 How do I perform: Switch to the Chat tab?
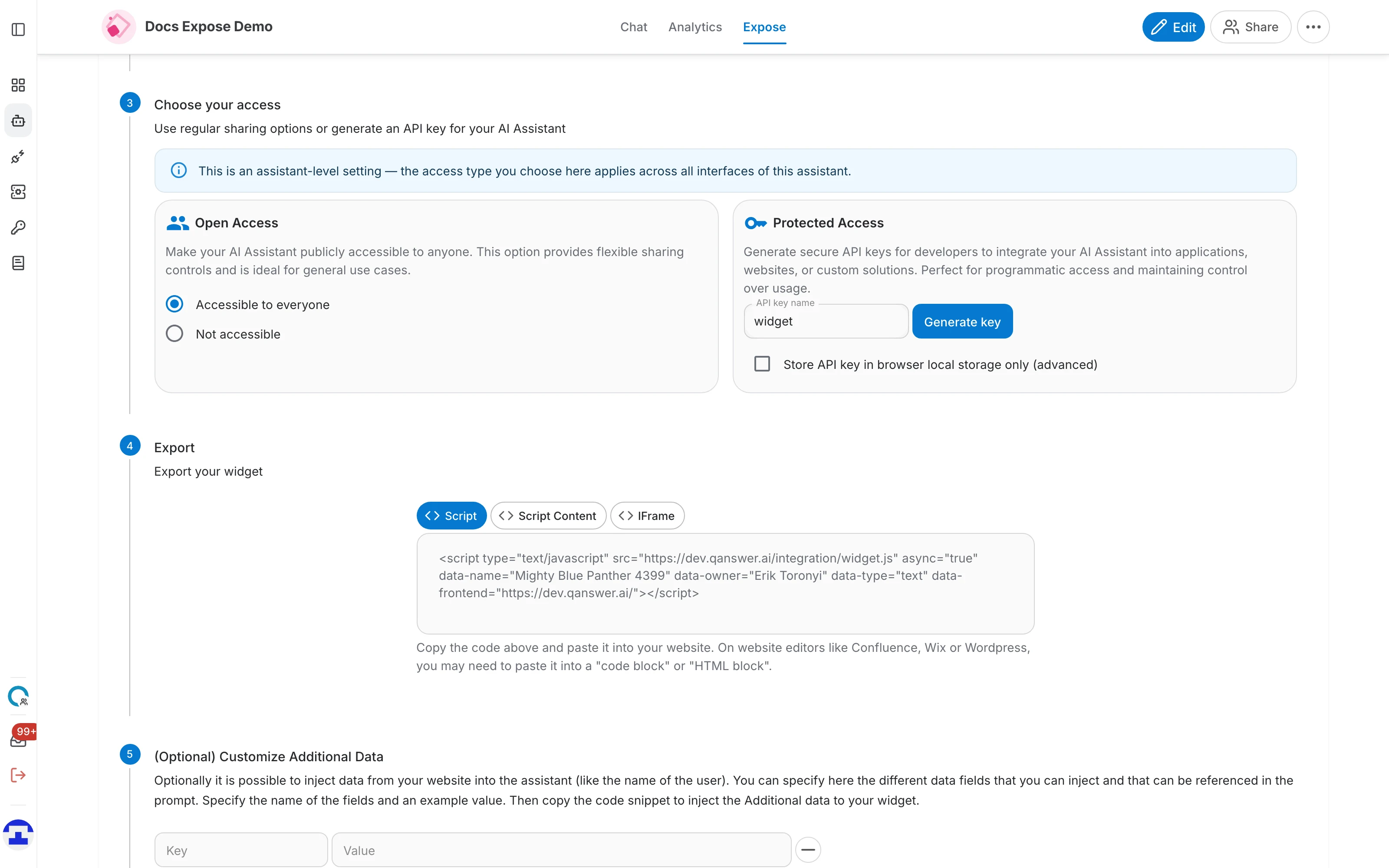[634, 27]
